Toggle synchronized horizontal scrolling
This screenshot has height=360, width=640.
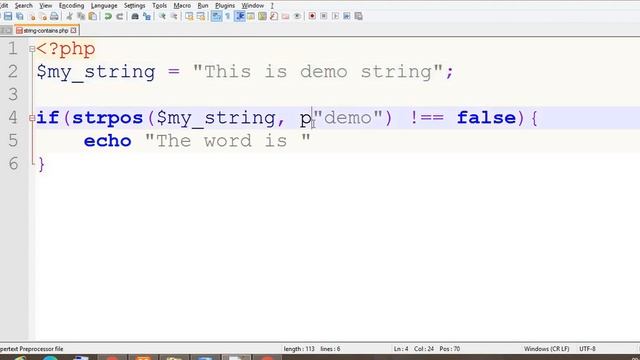tap(201, 16)
